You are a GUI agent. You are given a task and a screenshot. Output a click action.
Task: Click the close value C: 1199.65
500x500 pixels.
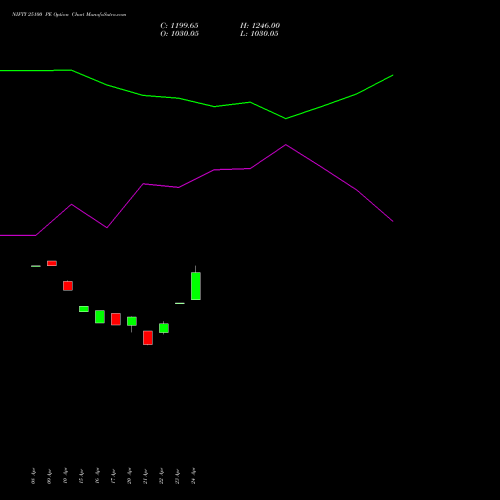click(x=179, y=26)
